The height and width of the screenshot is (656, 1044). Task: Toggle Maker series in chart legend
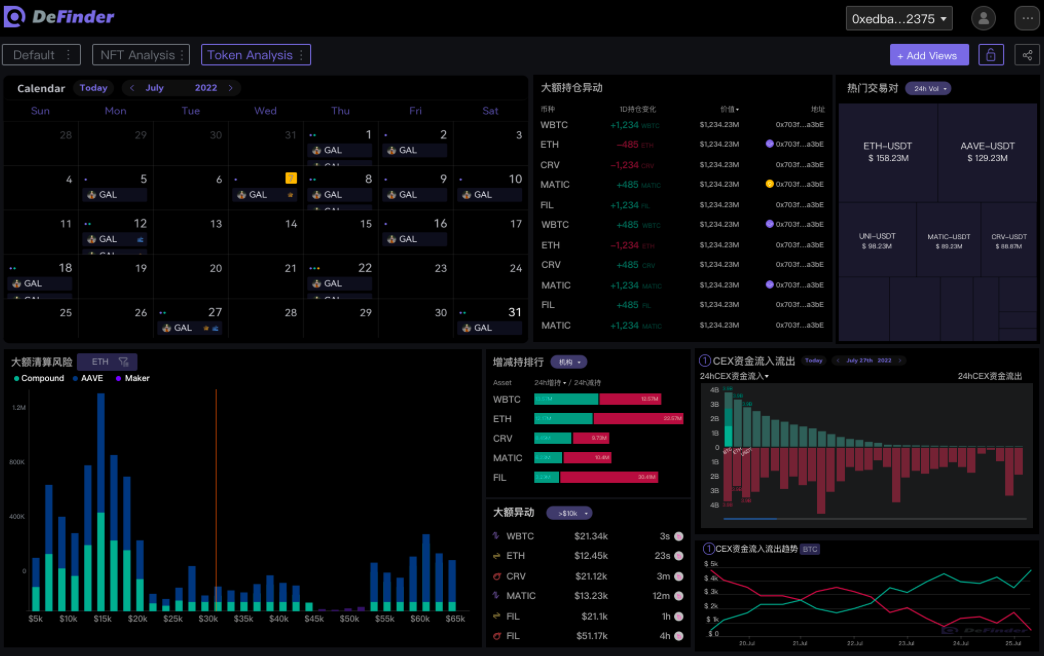click(x=133, y=378)
